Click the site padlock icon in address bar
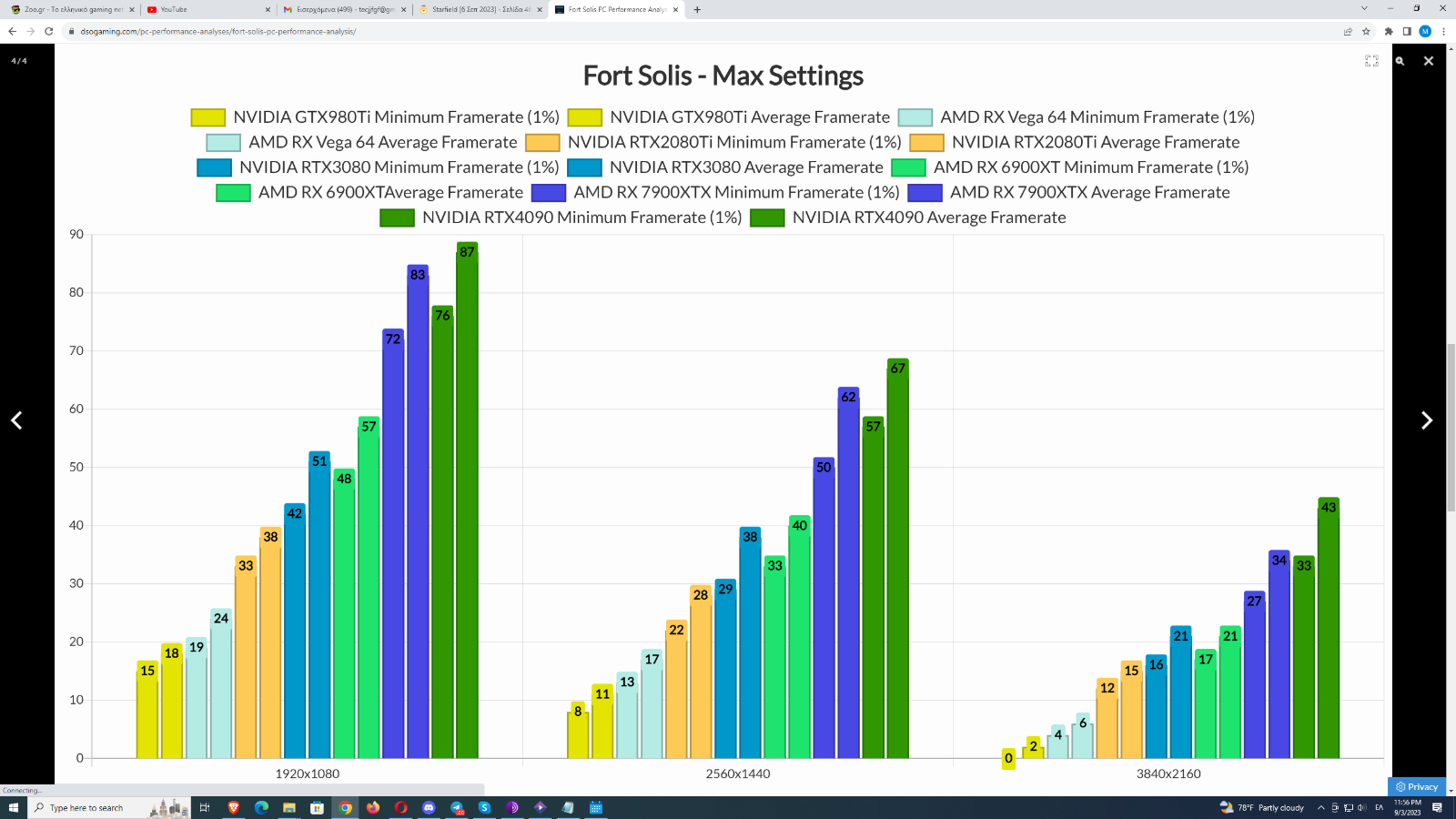 [71, 31]
